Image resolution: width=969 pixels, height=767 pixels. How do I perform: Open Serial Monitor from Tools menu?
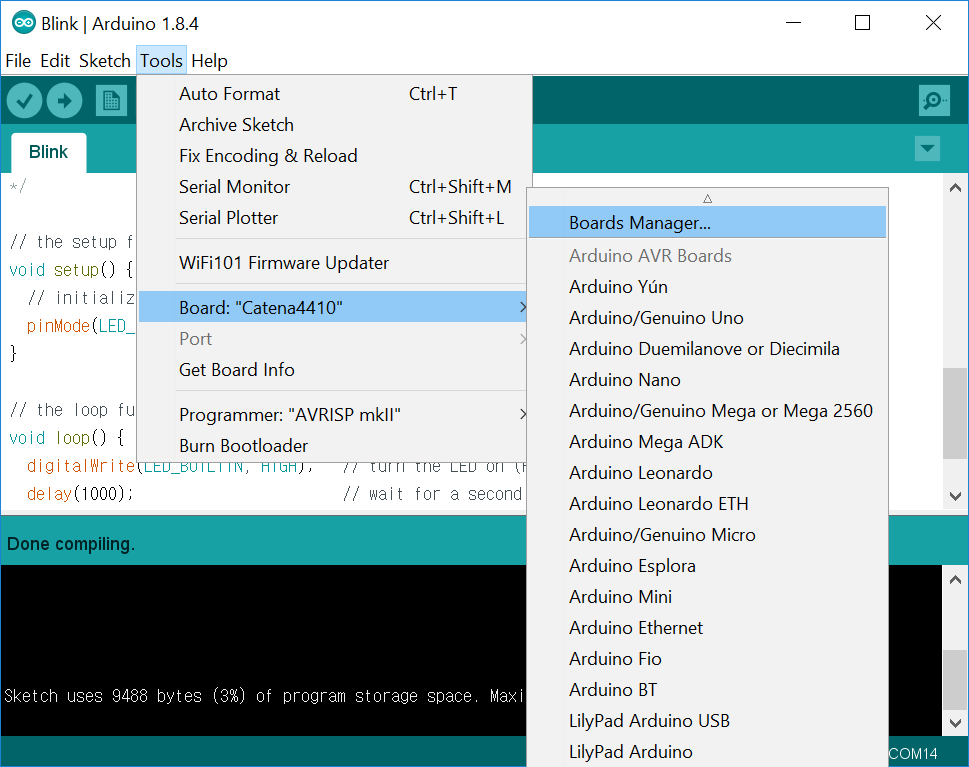pos(334,187)
